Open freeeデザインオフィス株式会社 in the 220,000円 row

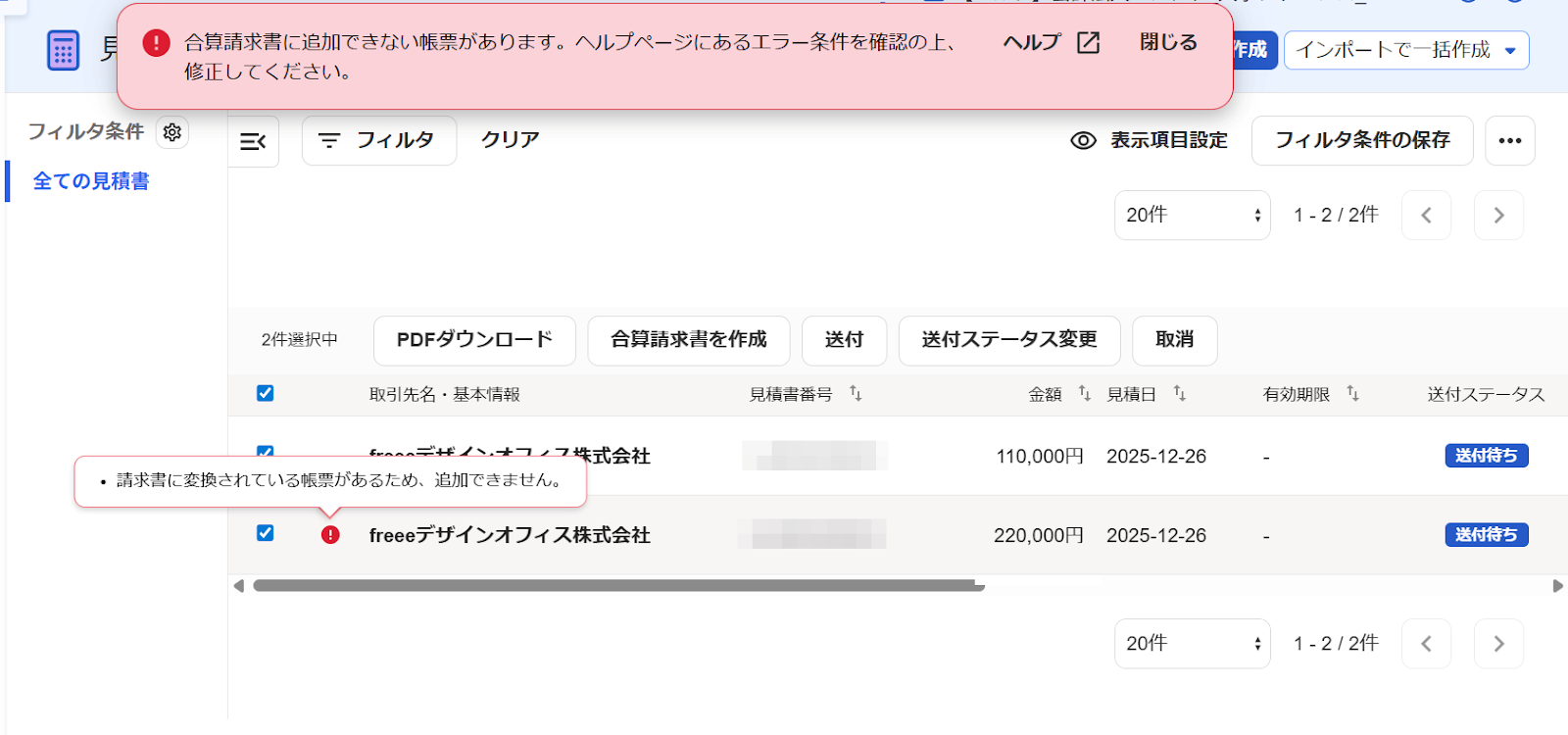click(x=510, y=535)
